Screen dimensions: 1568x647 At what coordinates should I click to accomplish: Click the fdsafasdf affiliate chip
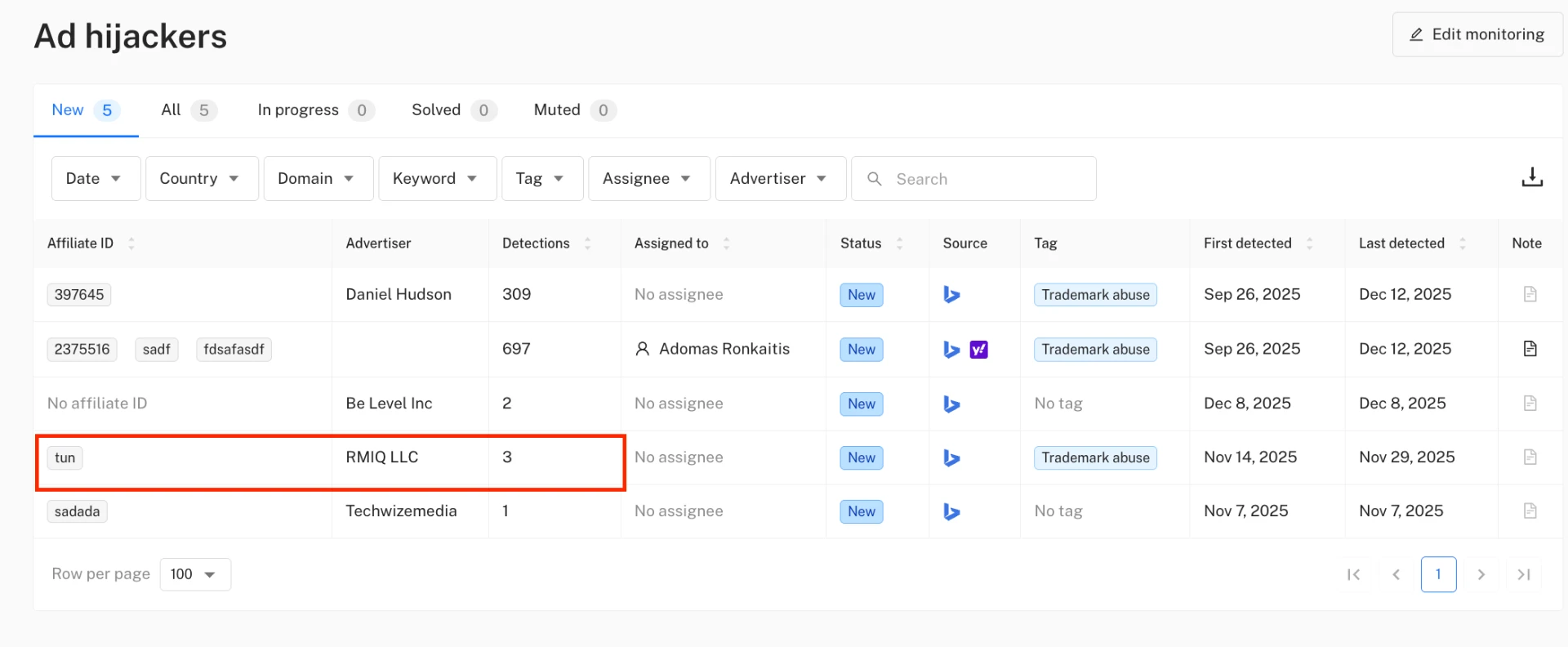234,349
